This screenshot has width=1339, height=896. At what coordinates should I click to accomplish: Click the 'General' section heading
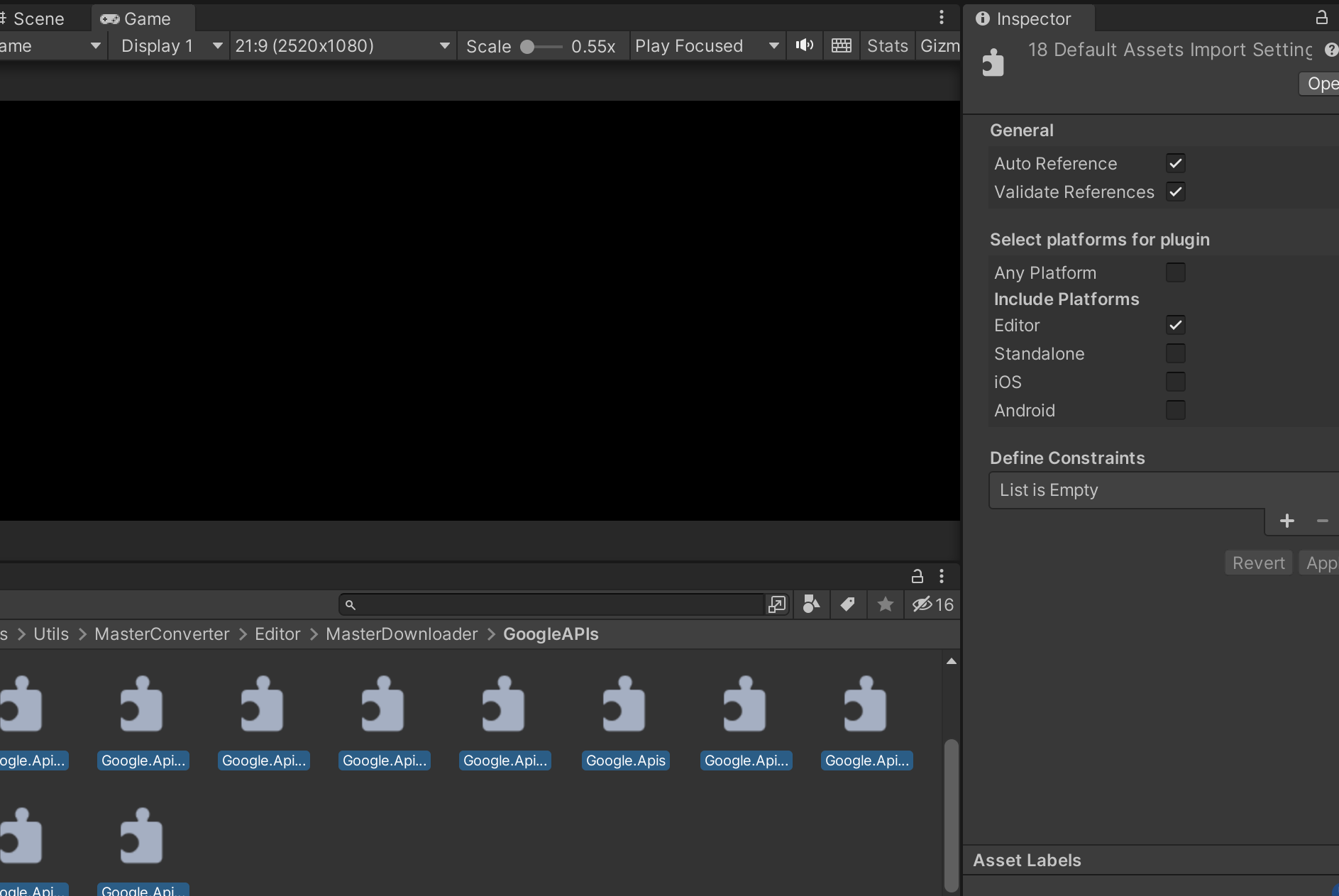(1022, 131)
